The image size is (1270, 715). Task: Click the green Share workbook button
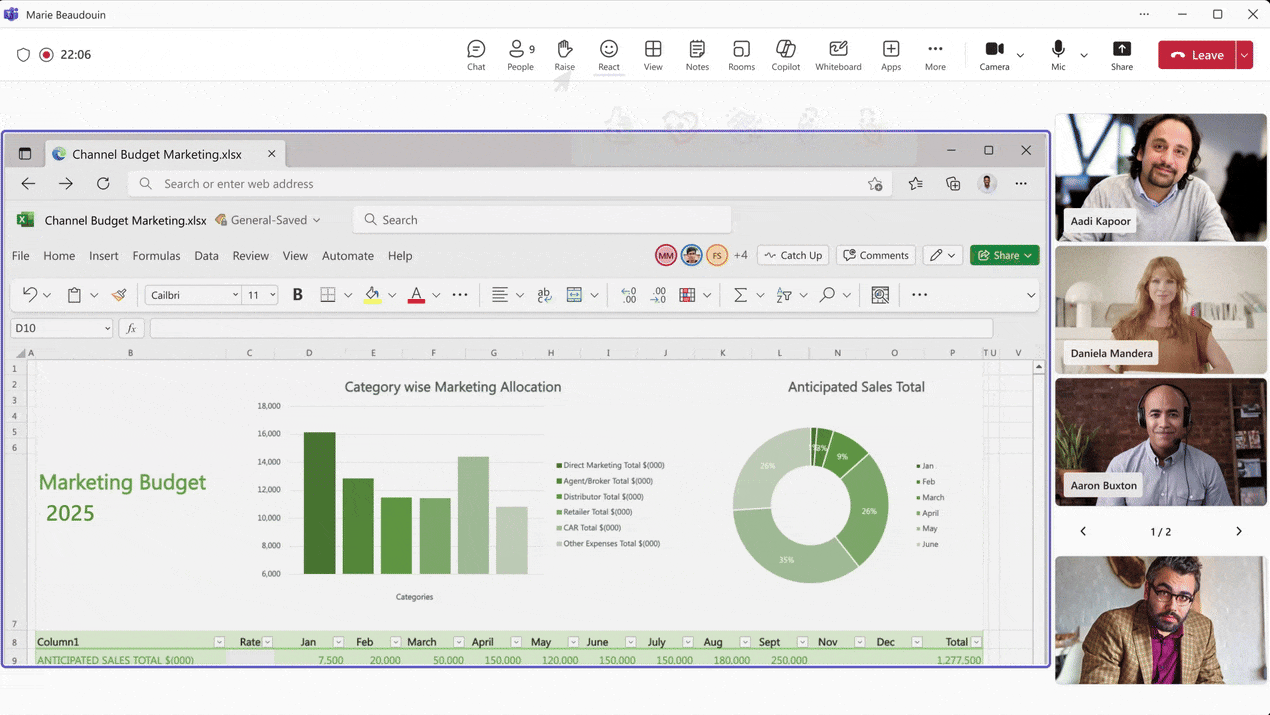[x=1005, y=255]
